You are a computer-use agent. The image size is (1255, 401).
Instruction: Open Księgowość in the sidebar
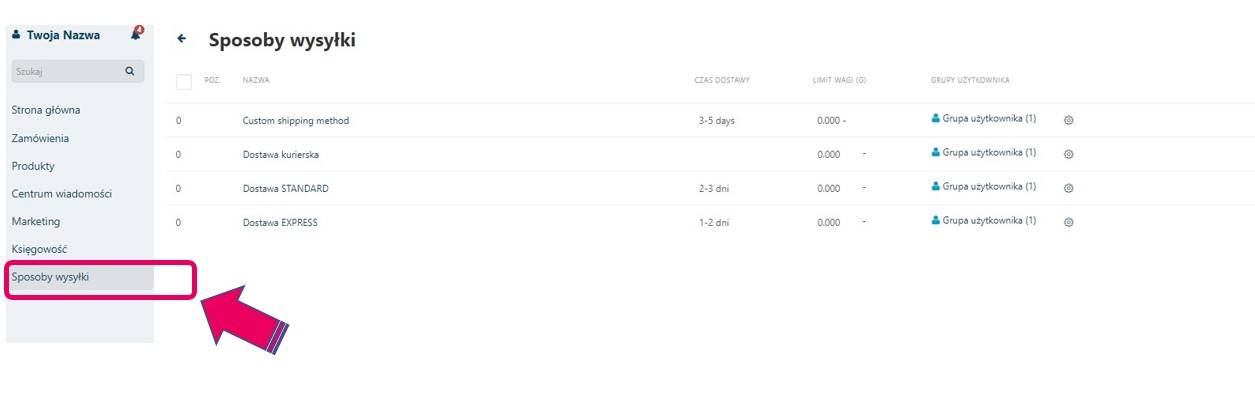point(39,249)
